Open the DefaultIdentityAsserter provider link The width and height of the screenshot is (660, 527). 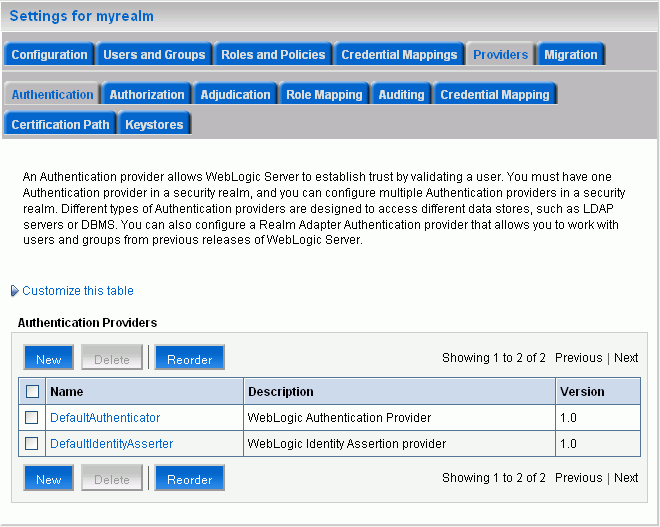click(112, 444)
